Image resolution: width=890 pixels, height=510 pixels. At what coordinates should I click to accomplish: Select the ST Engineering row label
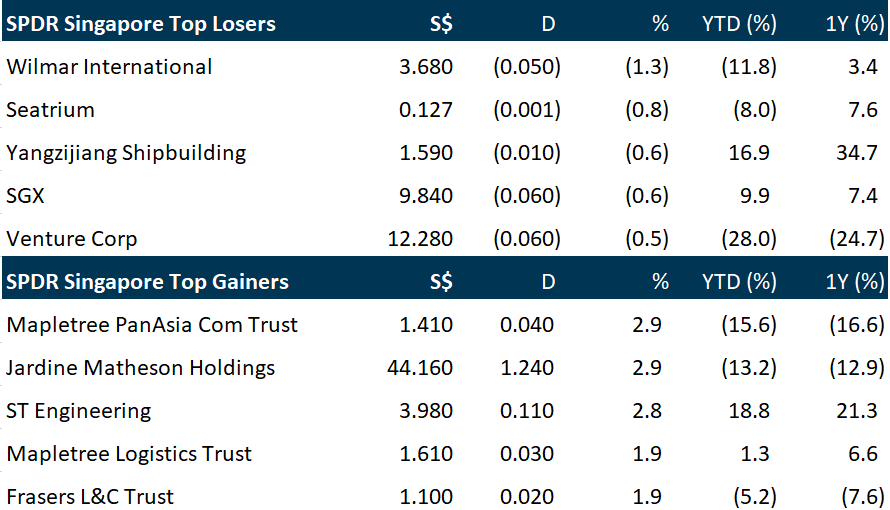(79, 411)
